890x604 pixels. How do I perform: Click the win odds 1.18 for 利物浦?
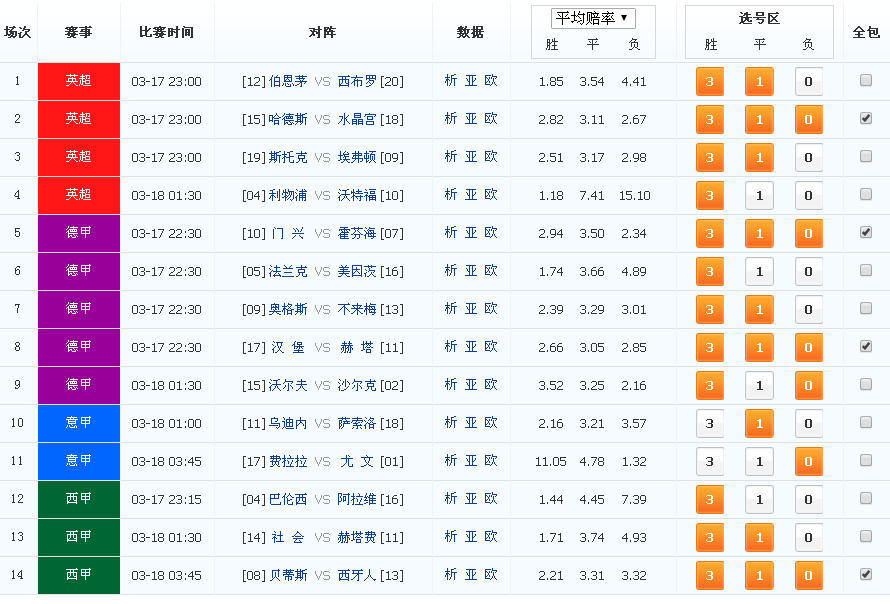(551, 196)
